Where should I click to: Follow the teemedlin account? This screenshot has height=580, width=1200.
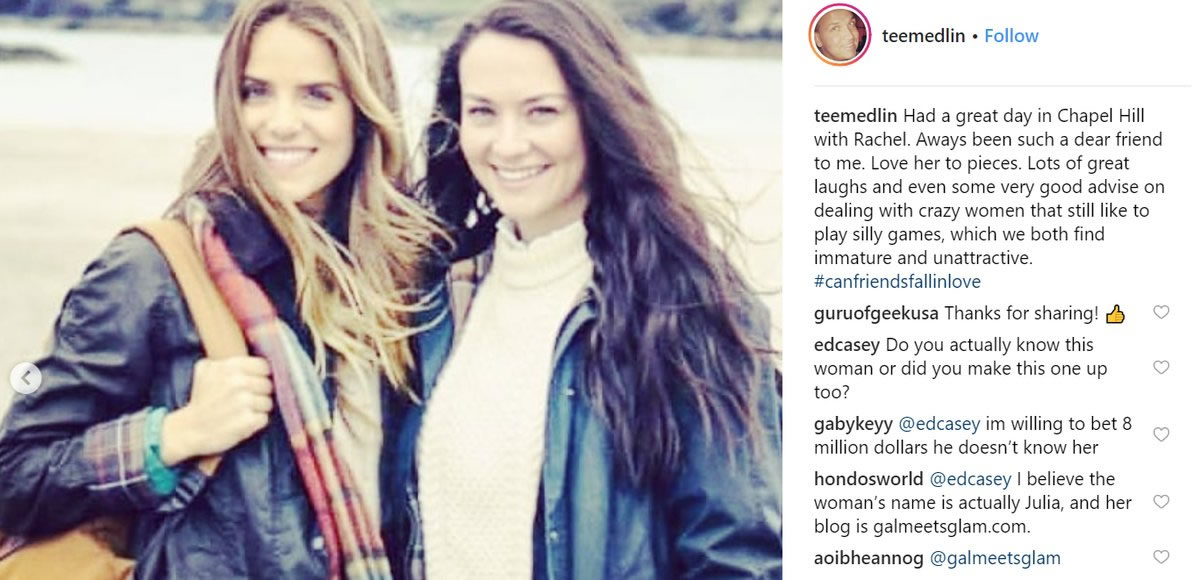coord(1011,36)
